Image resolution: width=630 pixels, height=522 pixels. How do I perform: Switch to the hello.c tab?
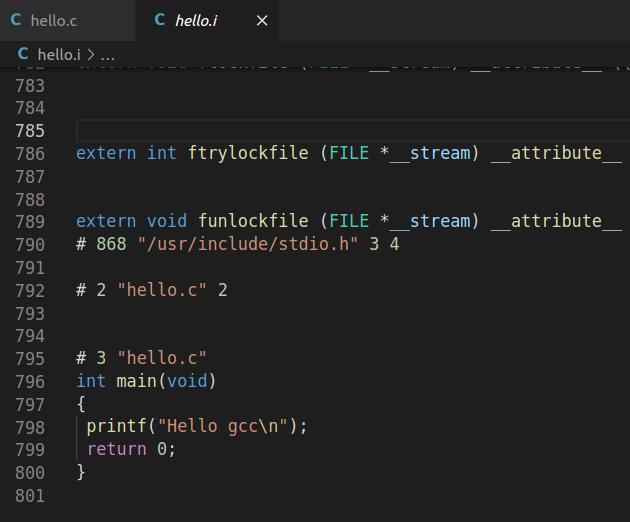pos(53,20)
